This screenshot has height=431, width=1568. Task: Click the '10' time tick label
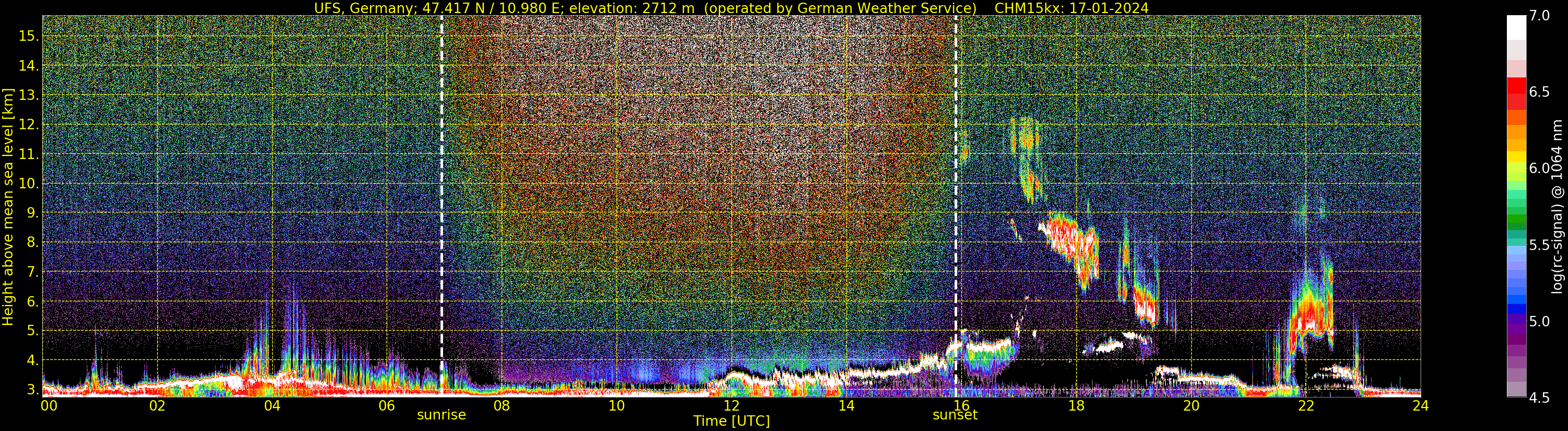(x=617, y=406)
